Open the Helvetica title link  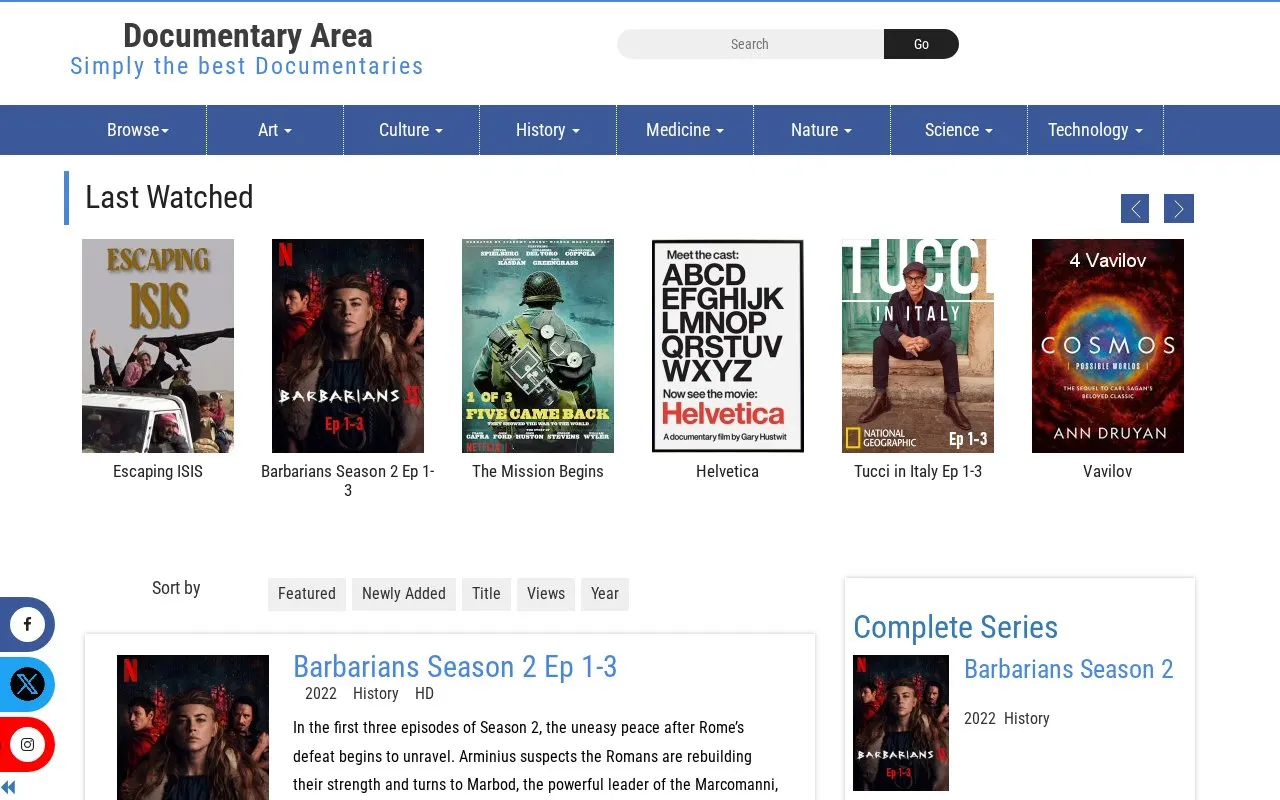point(728,471)
